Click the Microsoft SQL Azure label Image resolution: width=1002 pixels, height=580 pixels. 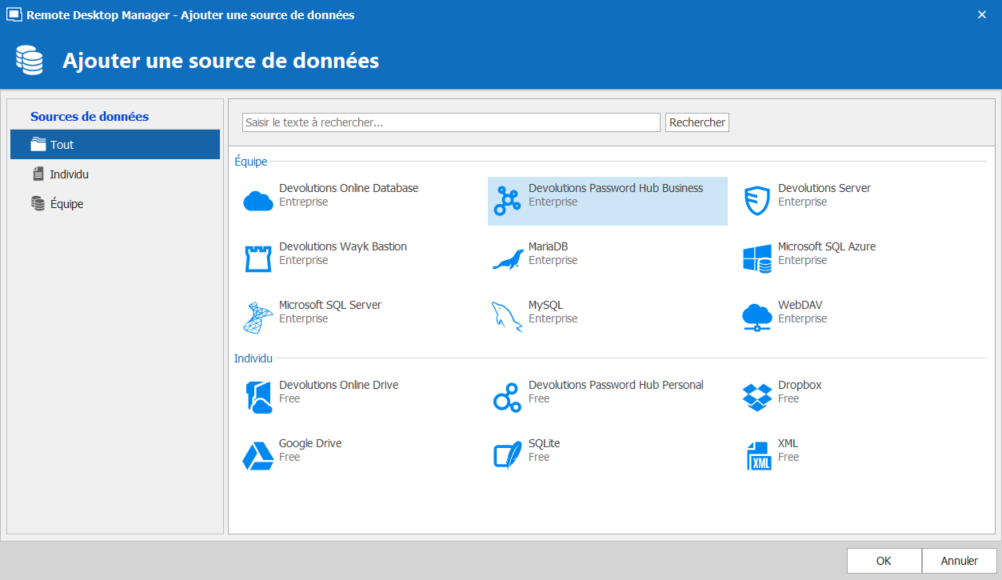pyautogui.click(x=827, y=246)
